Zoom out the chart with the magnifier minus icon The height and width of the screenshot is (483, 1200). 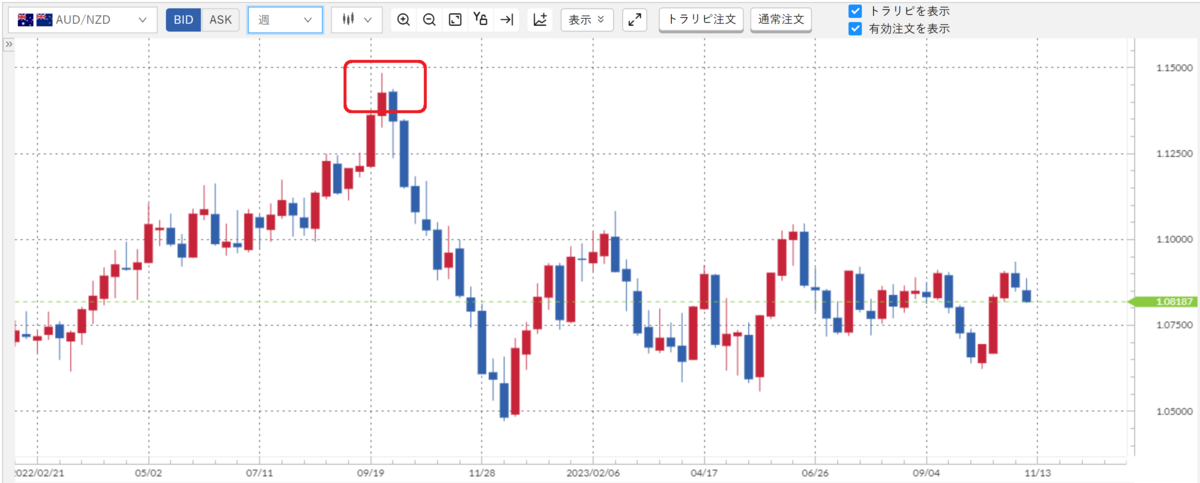point(429,19)
